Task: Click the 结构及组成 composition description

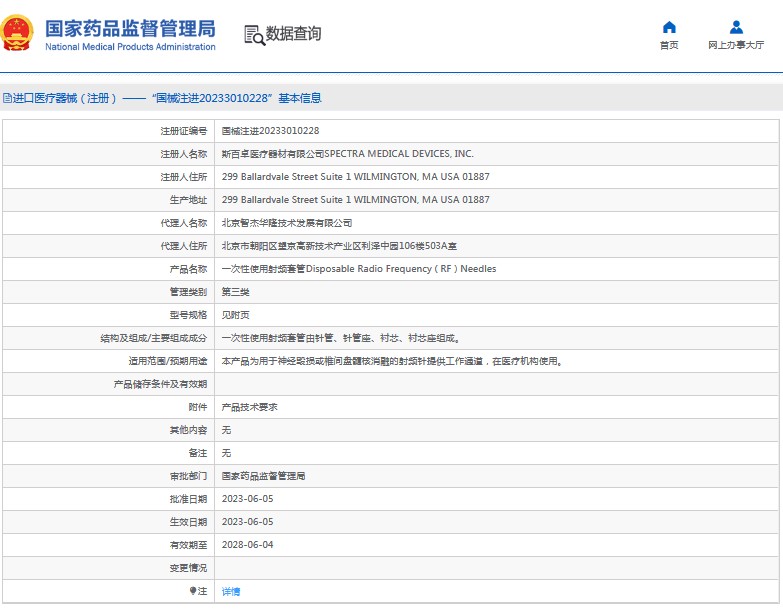Action: point(341,338)
